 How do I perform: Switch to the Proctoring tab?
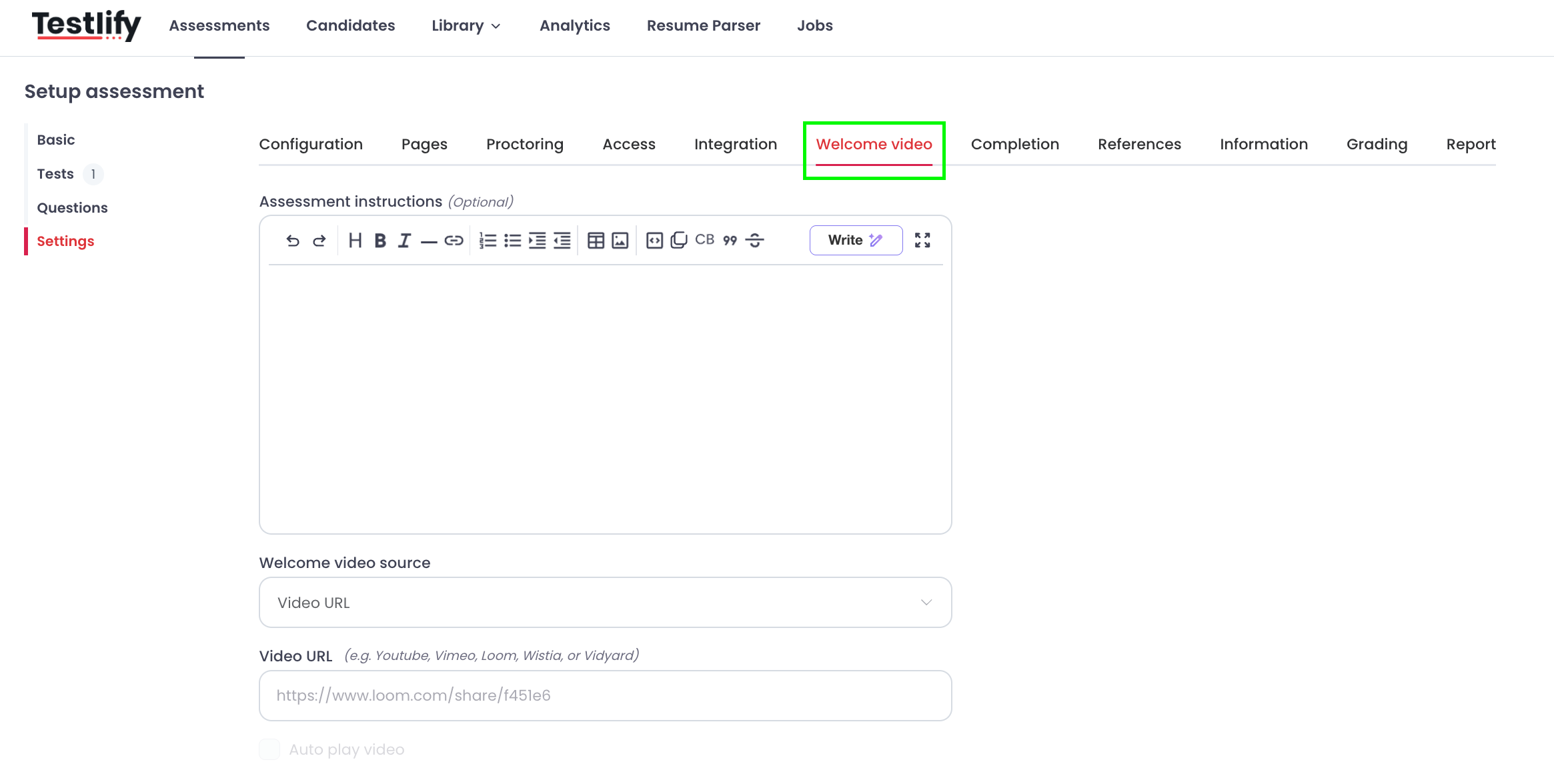(525, 144)
